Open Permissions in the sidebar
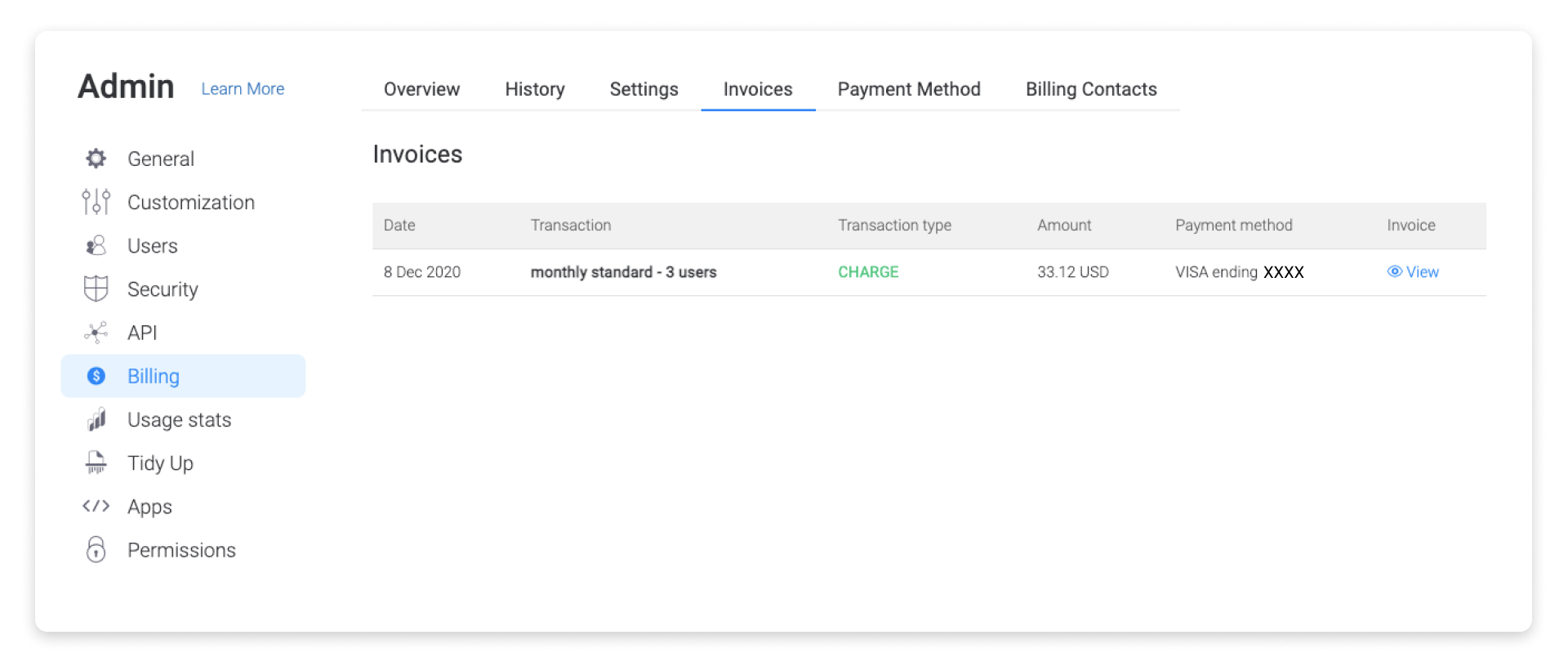This screenshot has width=1568, height=662. (183, 549)
